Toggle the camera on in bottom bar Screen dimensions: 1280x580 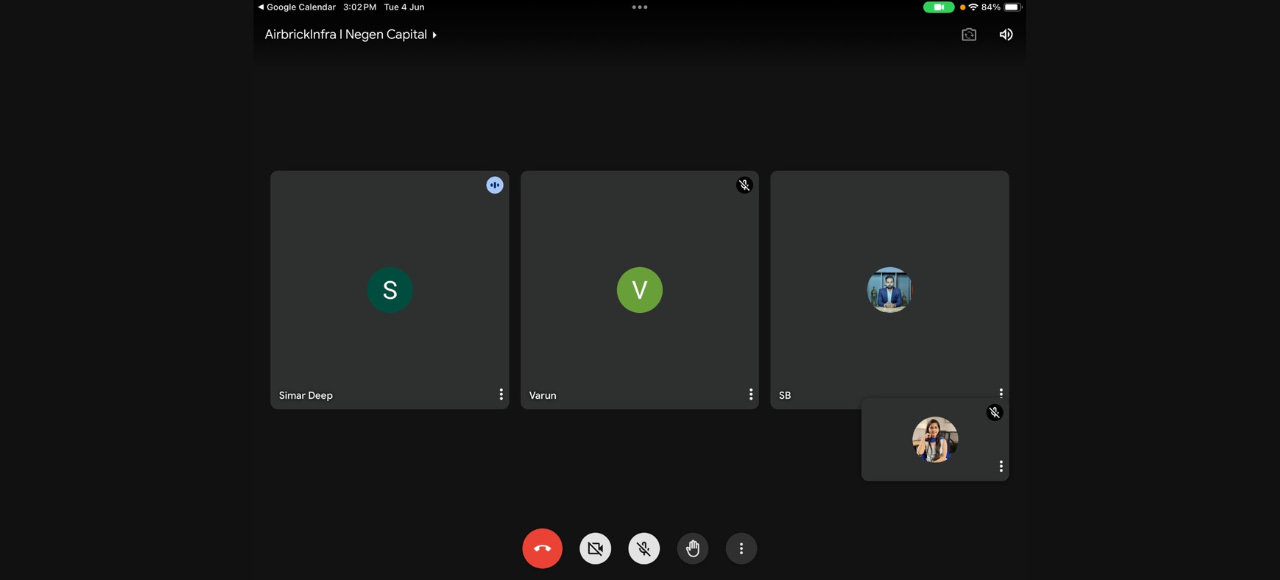tap(595, 548)
